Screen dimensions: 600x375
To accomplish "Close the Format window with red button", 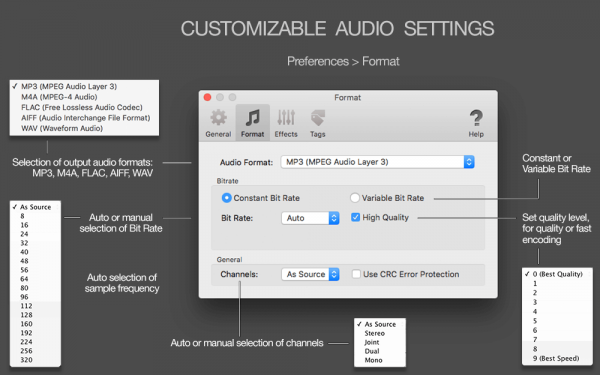I will pos(207,97).
